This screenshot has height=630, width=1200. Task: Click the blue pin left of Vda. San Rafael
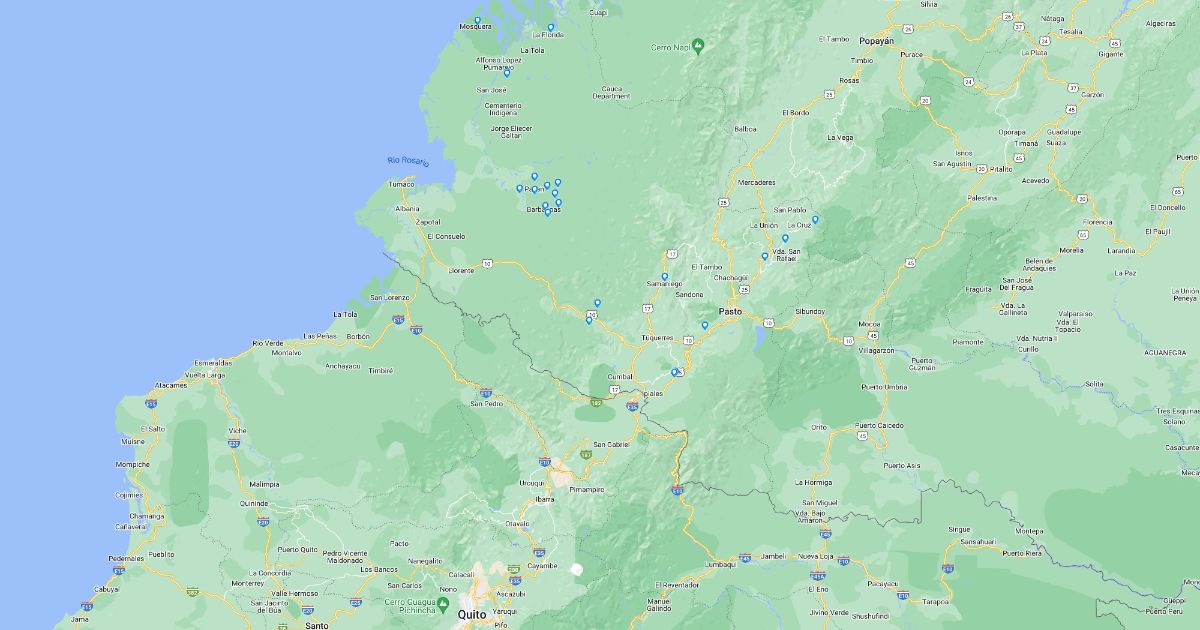pos(765,256)
